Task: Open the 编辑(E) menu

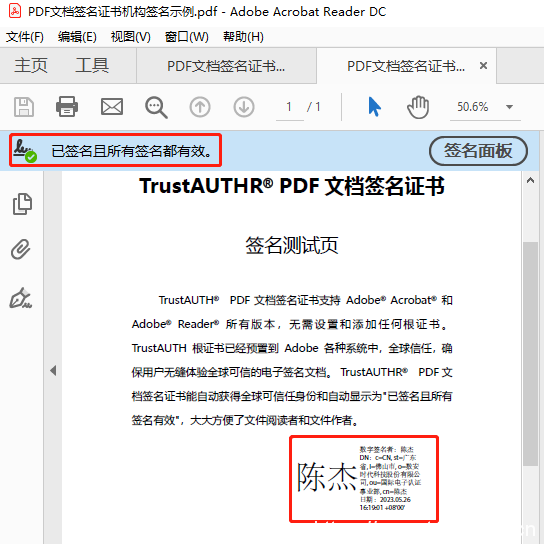Action: [x=77, y=36]
